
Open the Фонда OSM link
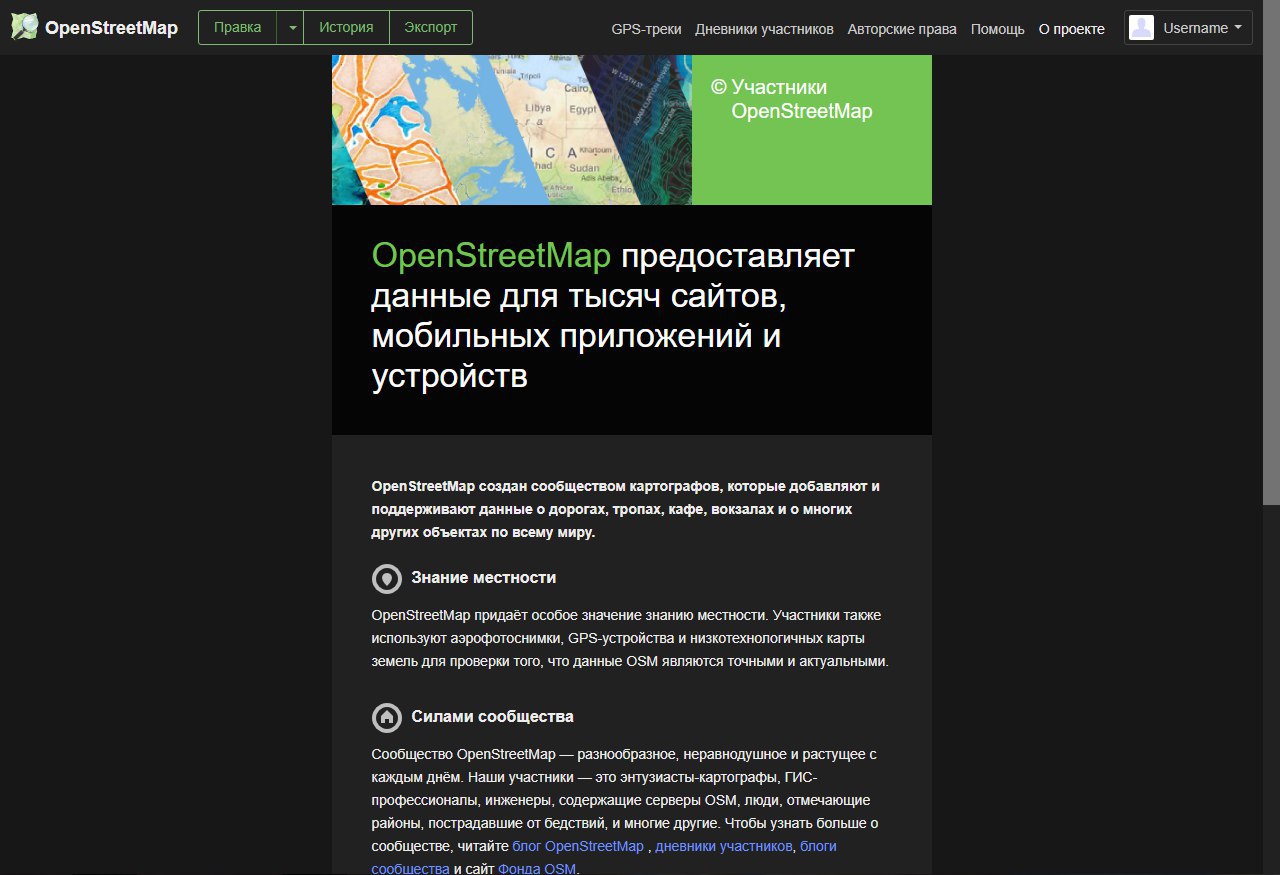(537, 869)
